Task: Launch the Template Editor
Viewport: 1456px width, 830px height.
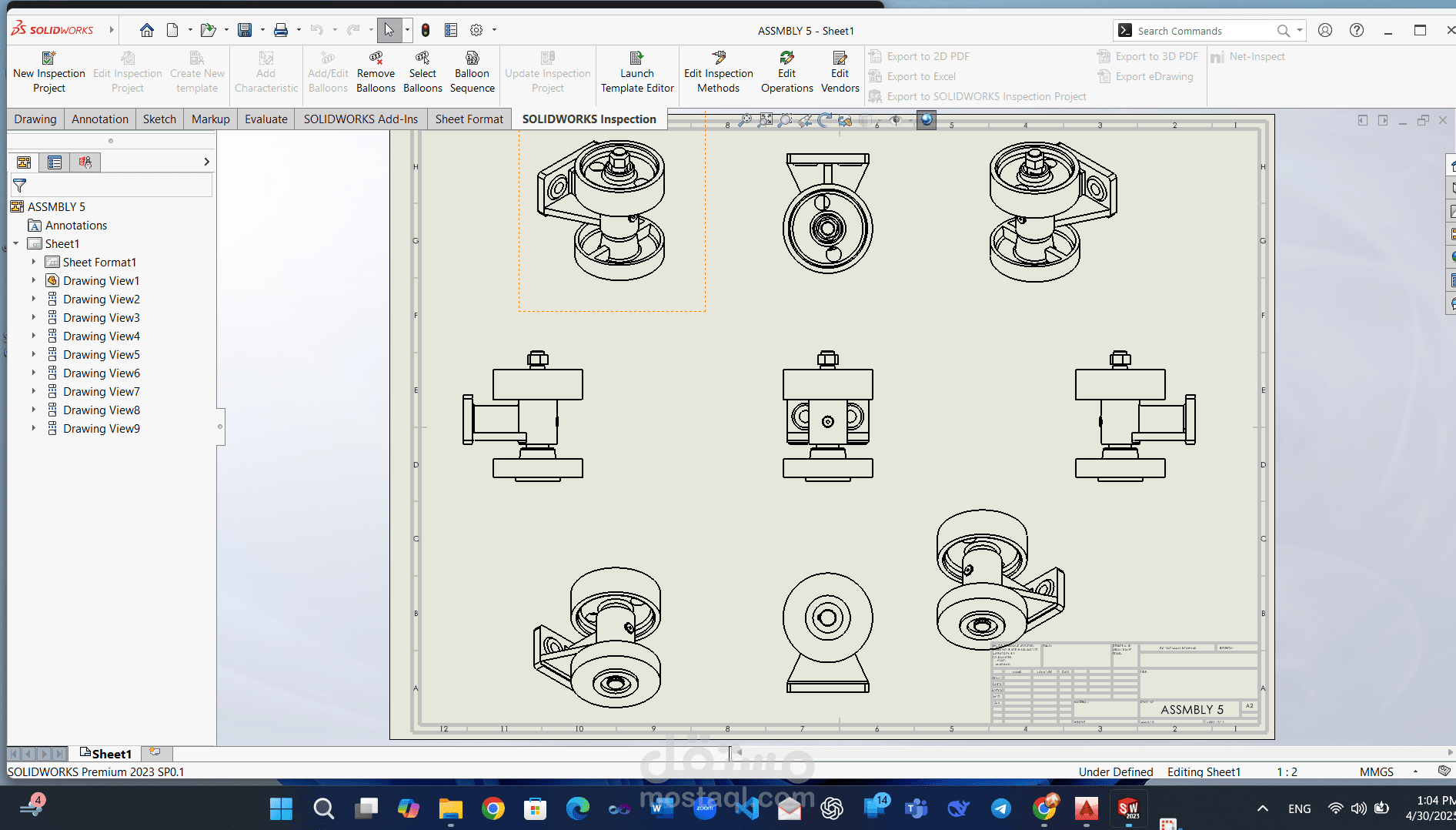Action: (x=637, y=72)
